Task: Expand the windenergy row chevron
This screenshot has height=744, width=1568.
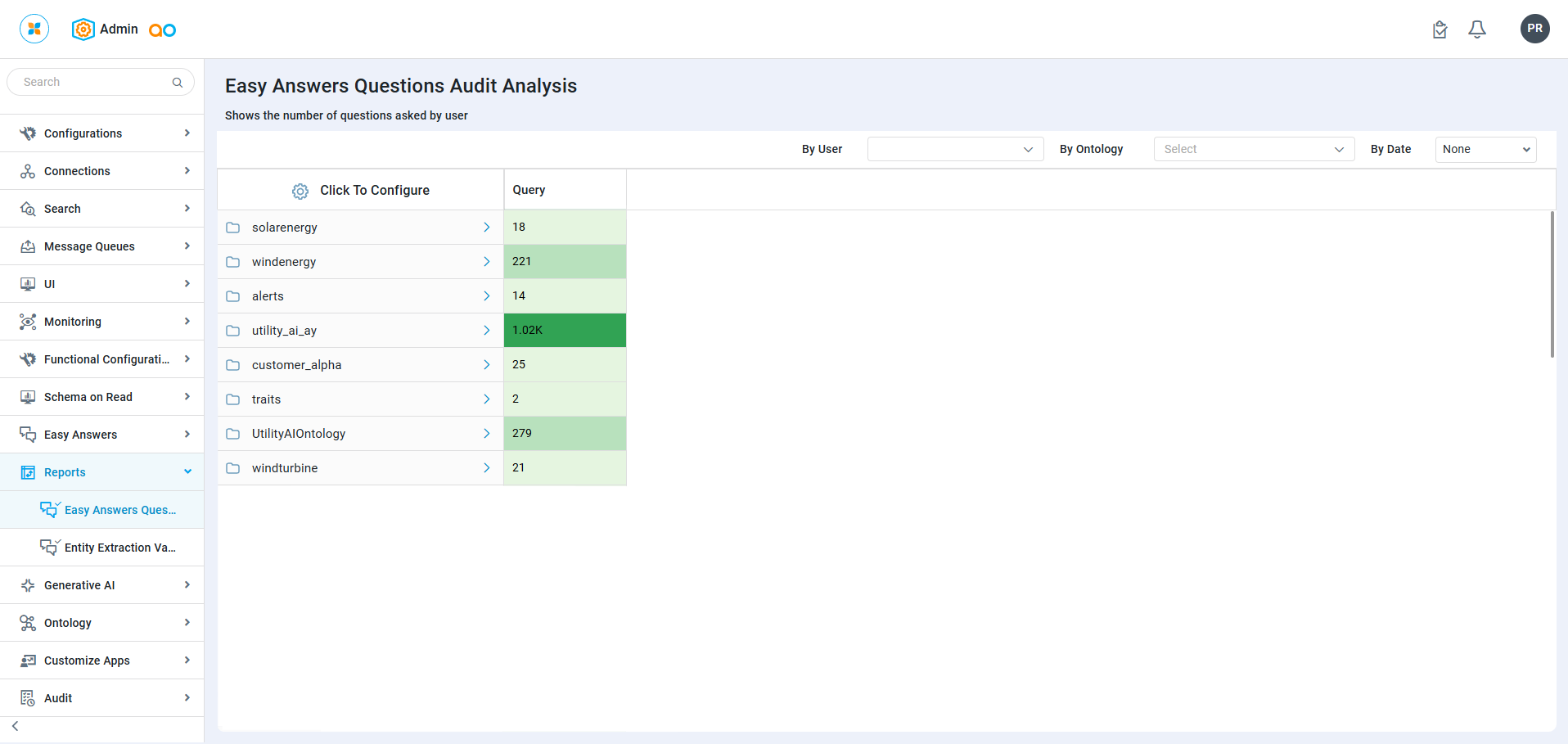Action: pos(487,262)
